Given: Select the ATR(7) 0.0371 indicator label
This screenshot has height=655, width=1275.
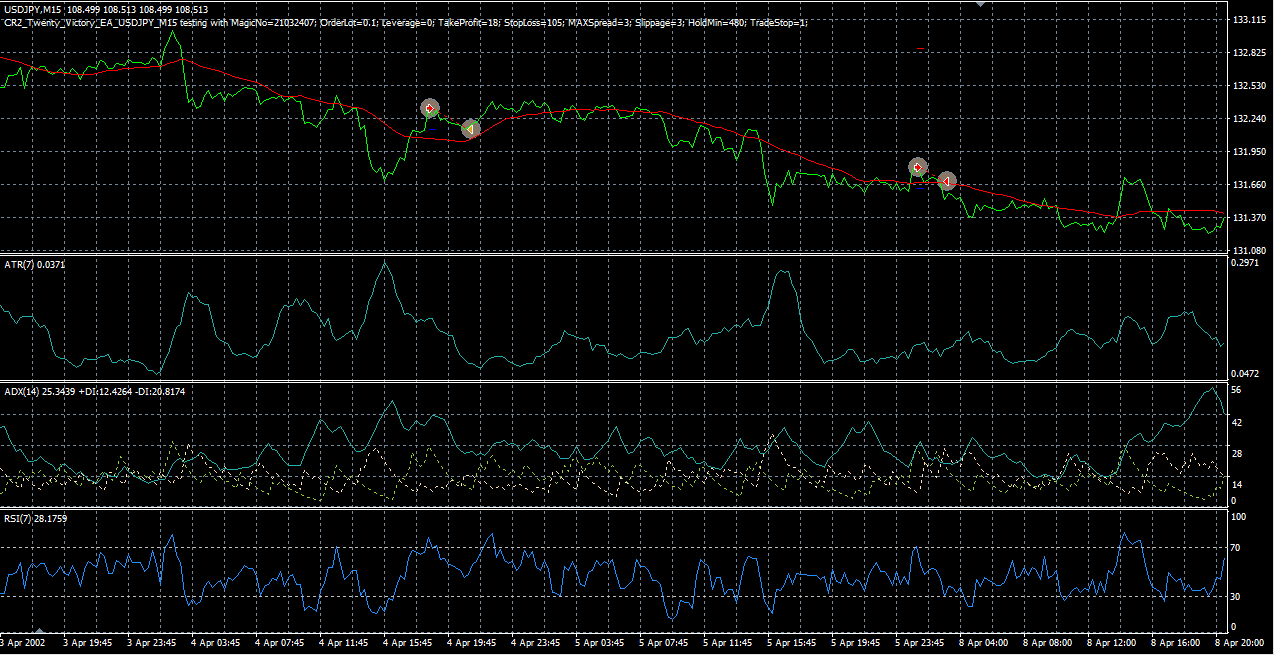Looking at the screenshot, I should point(35,264).
